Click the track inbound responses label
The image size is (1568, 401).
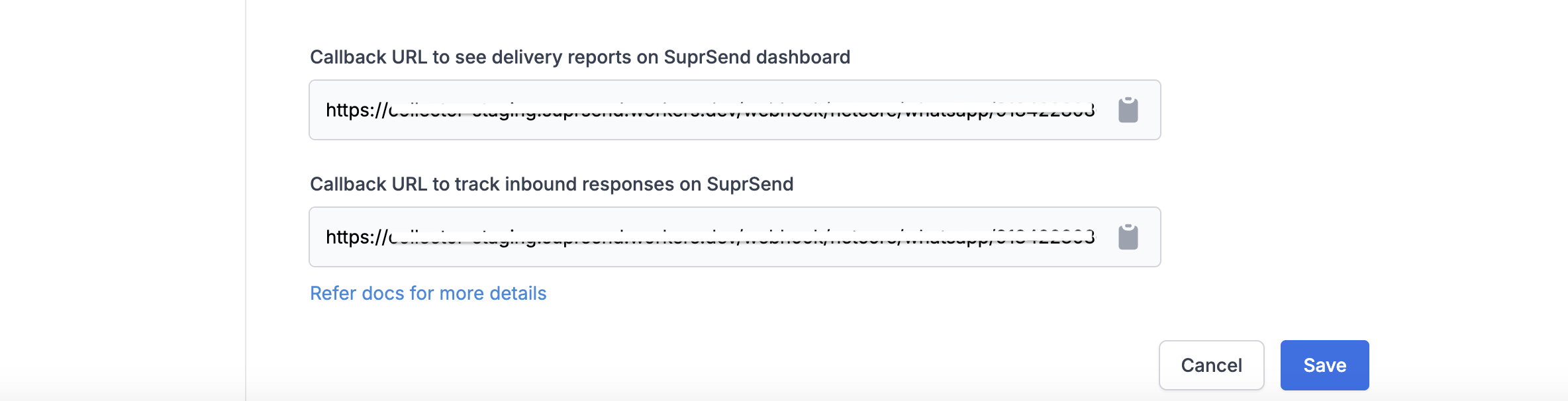coord(552,184)
